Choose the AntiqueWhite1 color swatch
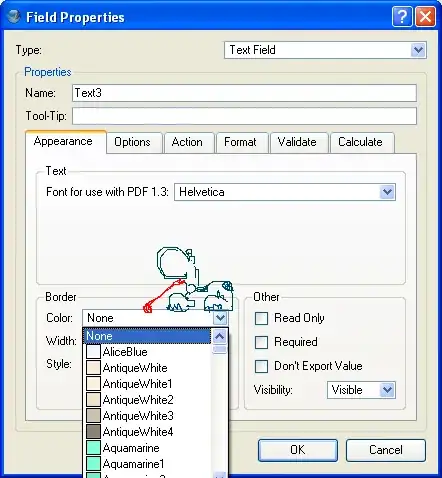This screenshot has height=478, width=442. 93,384
